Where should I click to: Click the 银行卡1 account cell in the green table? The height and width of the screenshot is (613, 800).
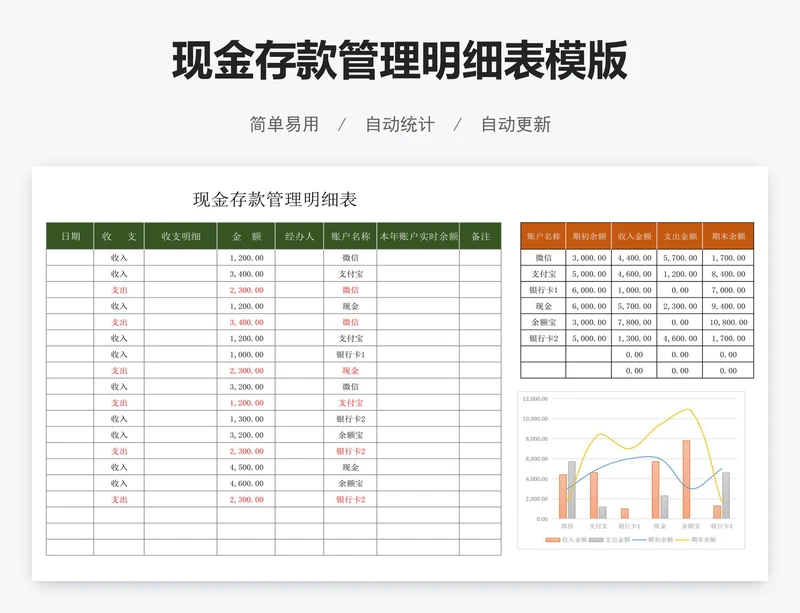351,354
